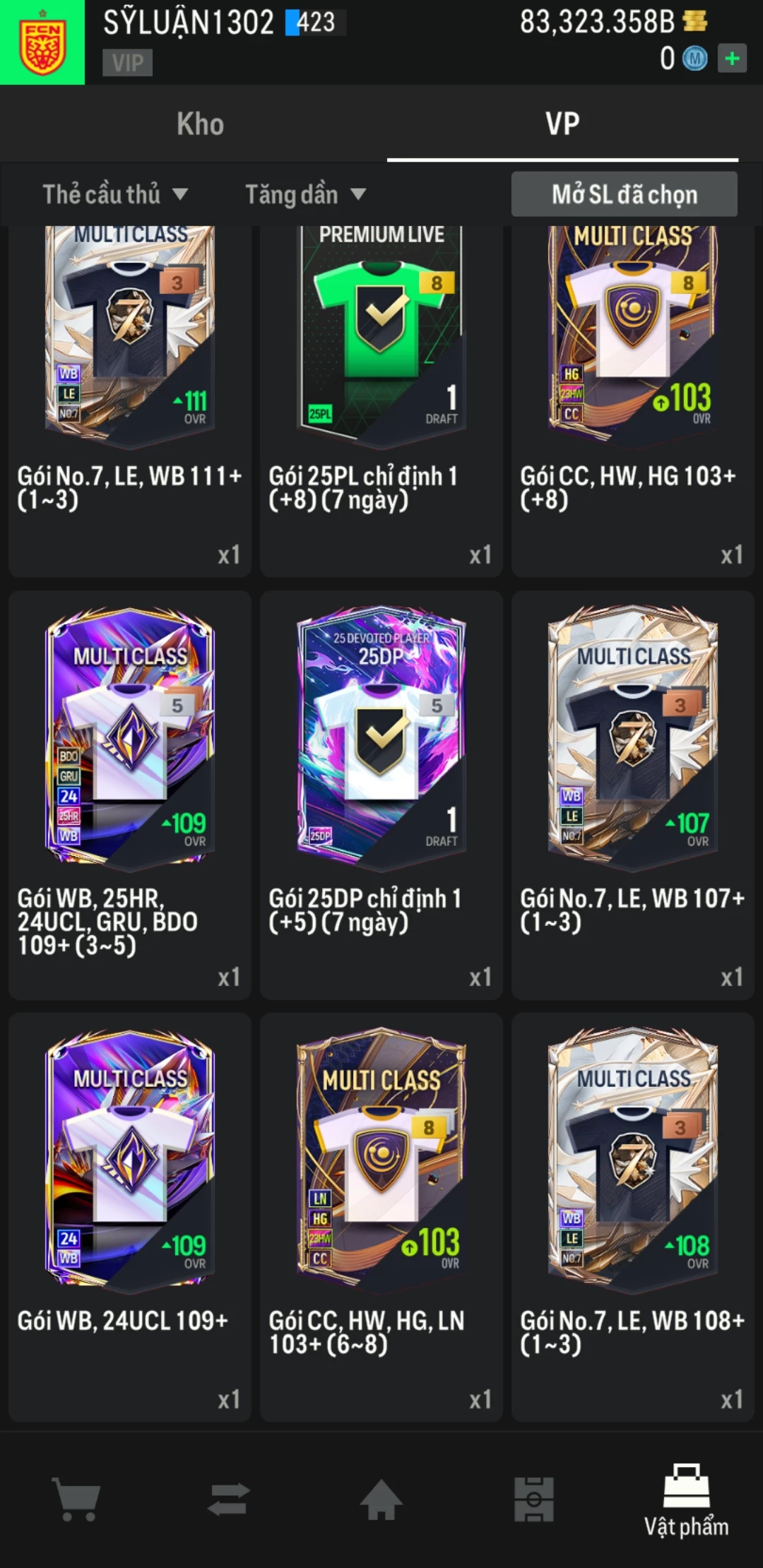Open the shop cart icon
Image resolution: width=763 pixels, height=1568 pixels.
[x=76, y=1499]
